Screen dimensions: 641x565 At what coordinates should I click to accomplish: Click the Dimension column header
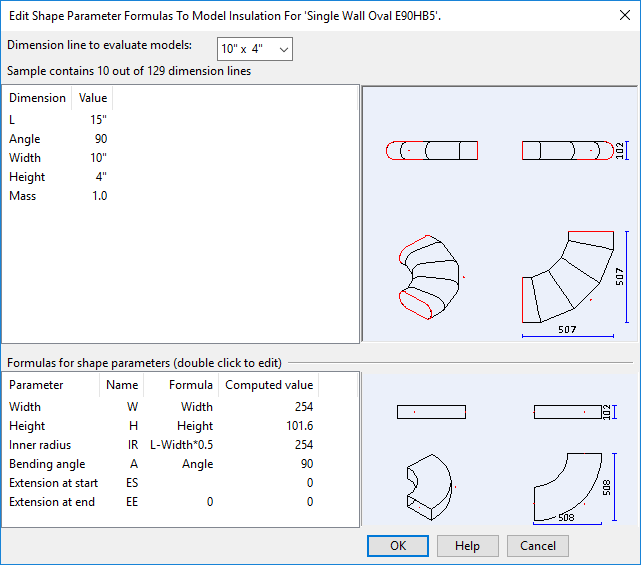(x=37, y=98)
